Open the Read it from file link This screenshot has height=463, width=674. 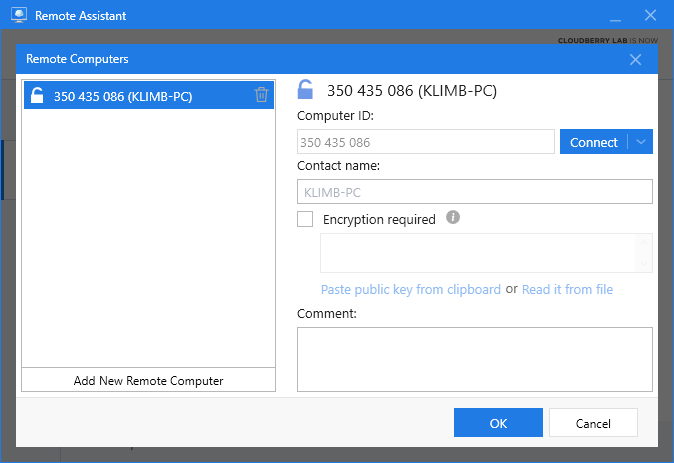point(567,290)
